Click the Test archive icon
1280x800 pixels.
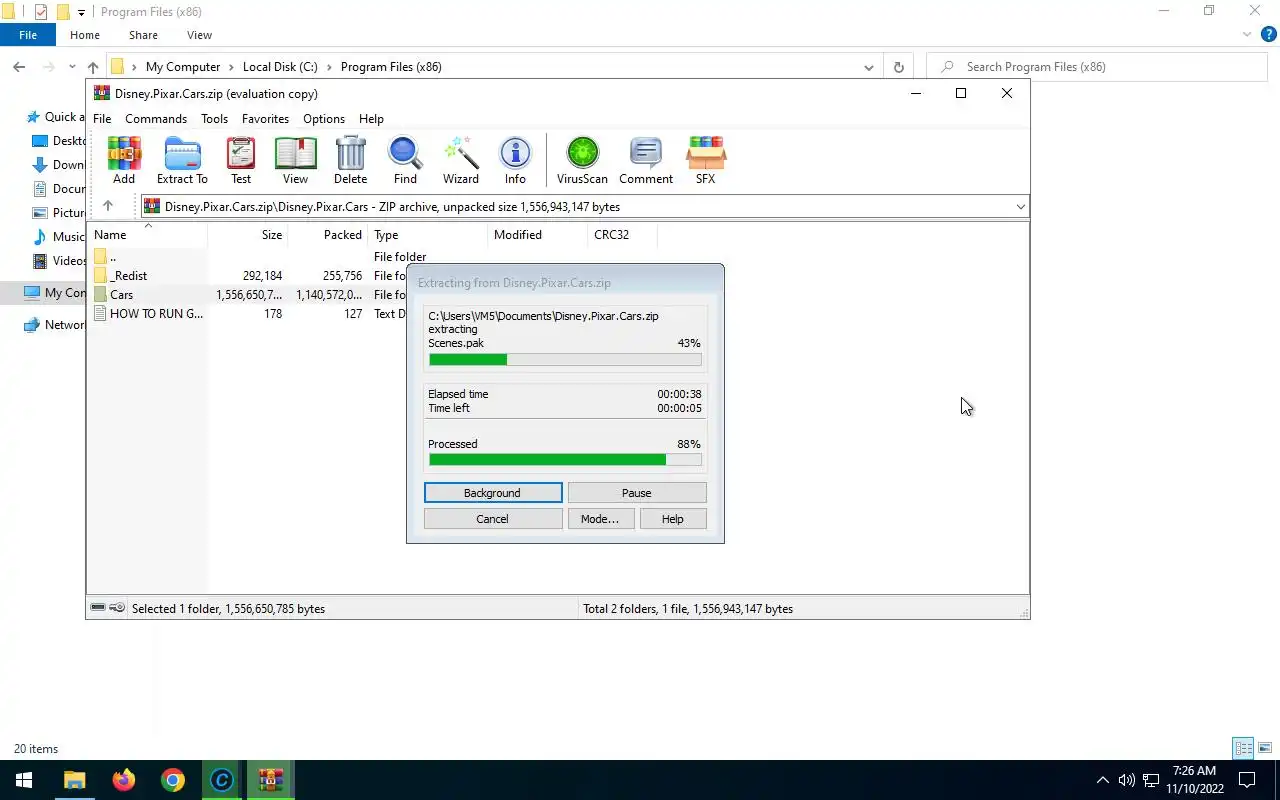[241, 160]
